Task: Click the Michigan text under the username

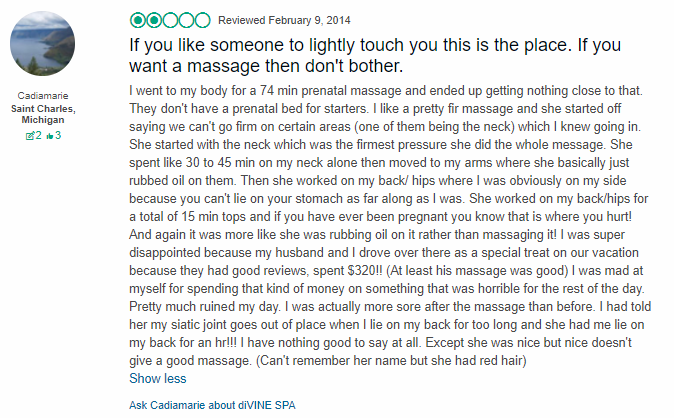Action: tap(43, 120)
